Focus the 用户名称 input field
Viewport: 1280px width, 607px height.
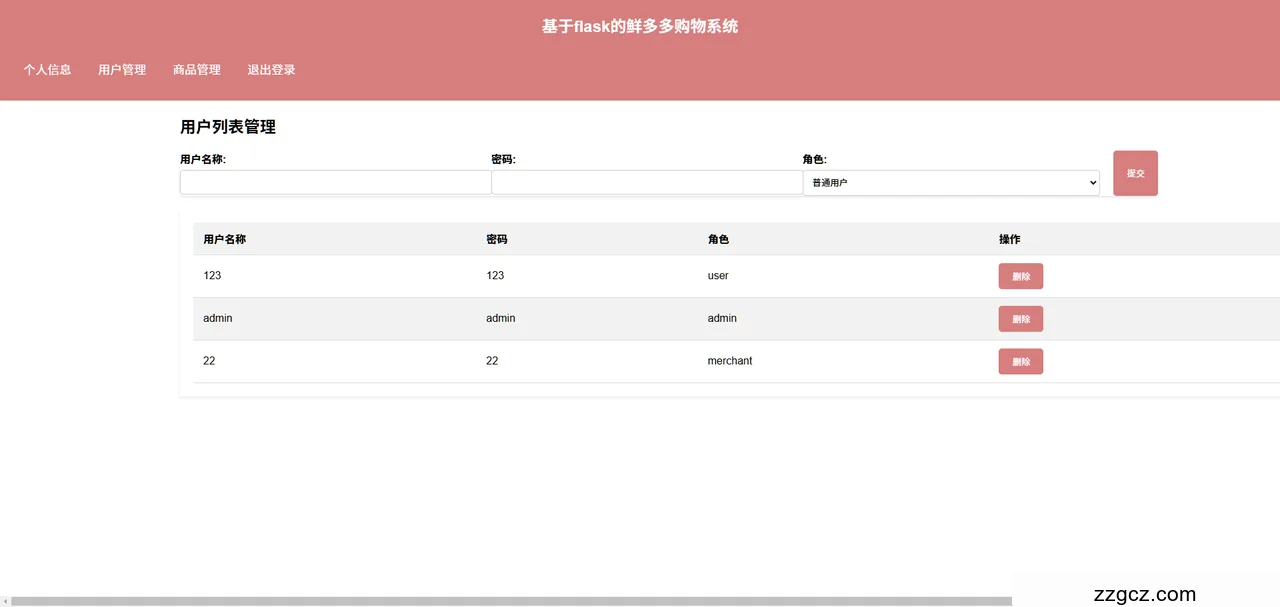pyautogui.click(x=335, y=183)
